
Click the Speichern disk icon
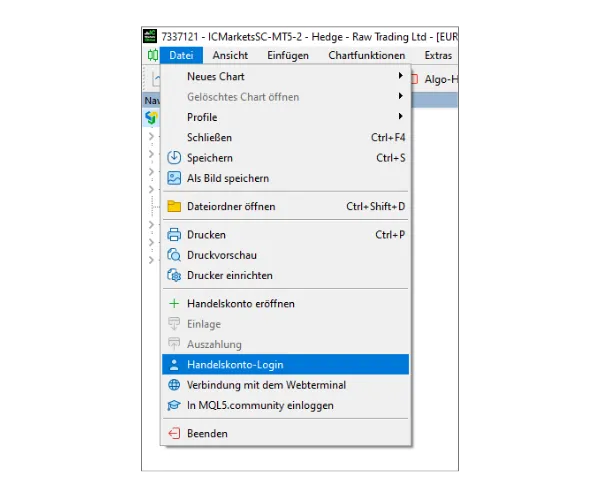(174, 158)
